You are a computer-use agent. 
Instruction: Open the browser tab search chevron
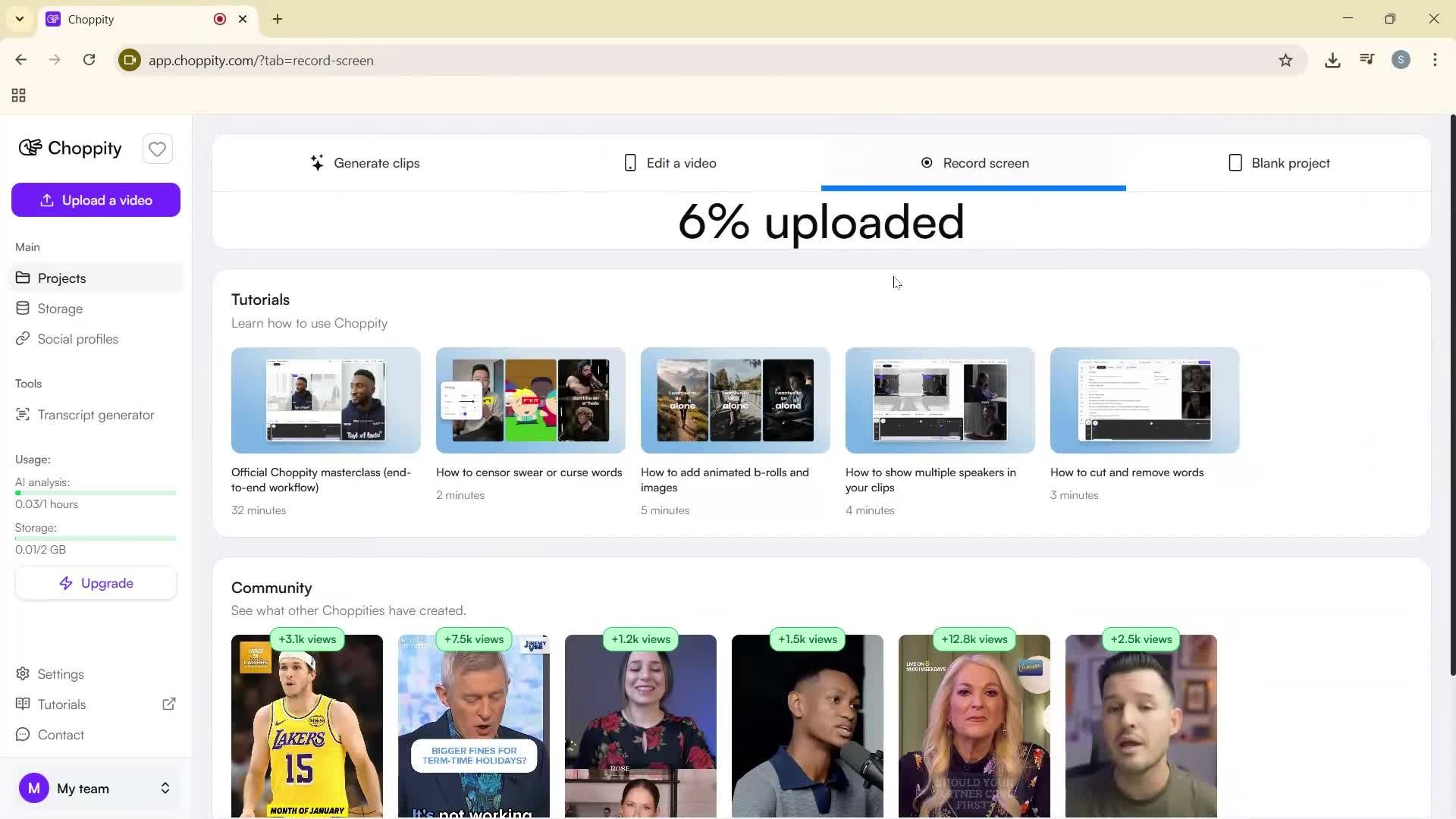tap(19, 18)
